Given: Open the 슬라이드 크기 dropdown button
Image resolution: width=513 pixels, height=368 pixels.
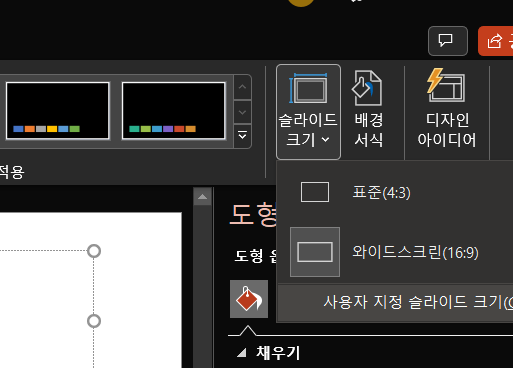Looking at the screenshot, I should [308, 112].
